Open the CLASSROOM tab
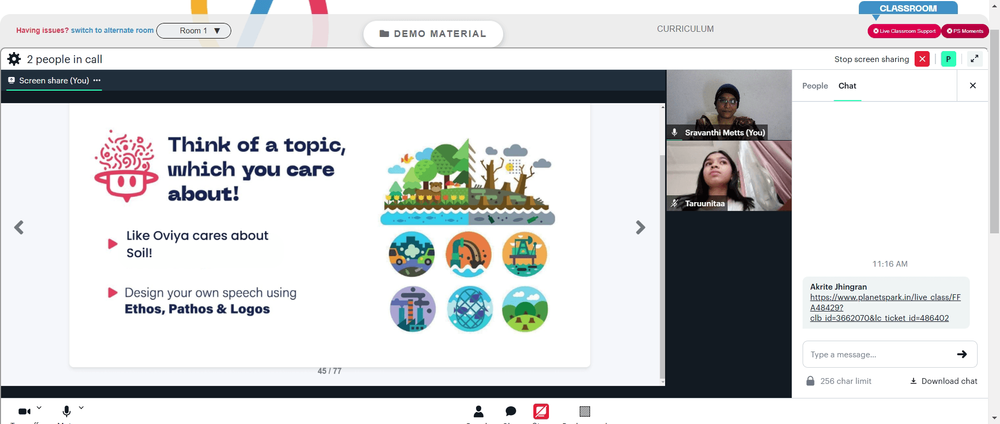The image size is (1000, 424). click(x=908, y=8)
